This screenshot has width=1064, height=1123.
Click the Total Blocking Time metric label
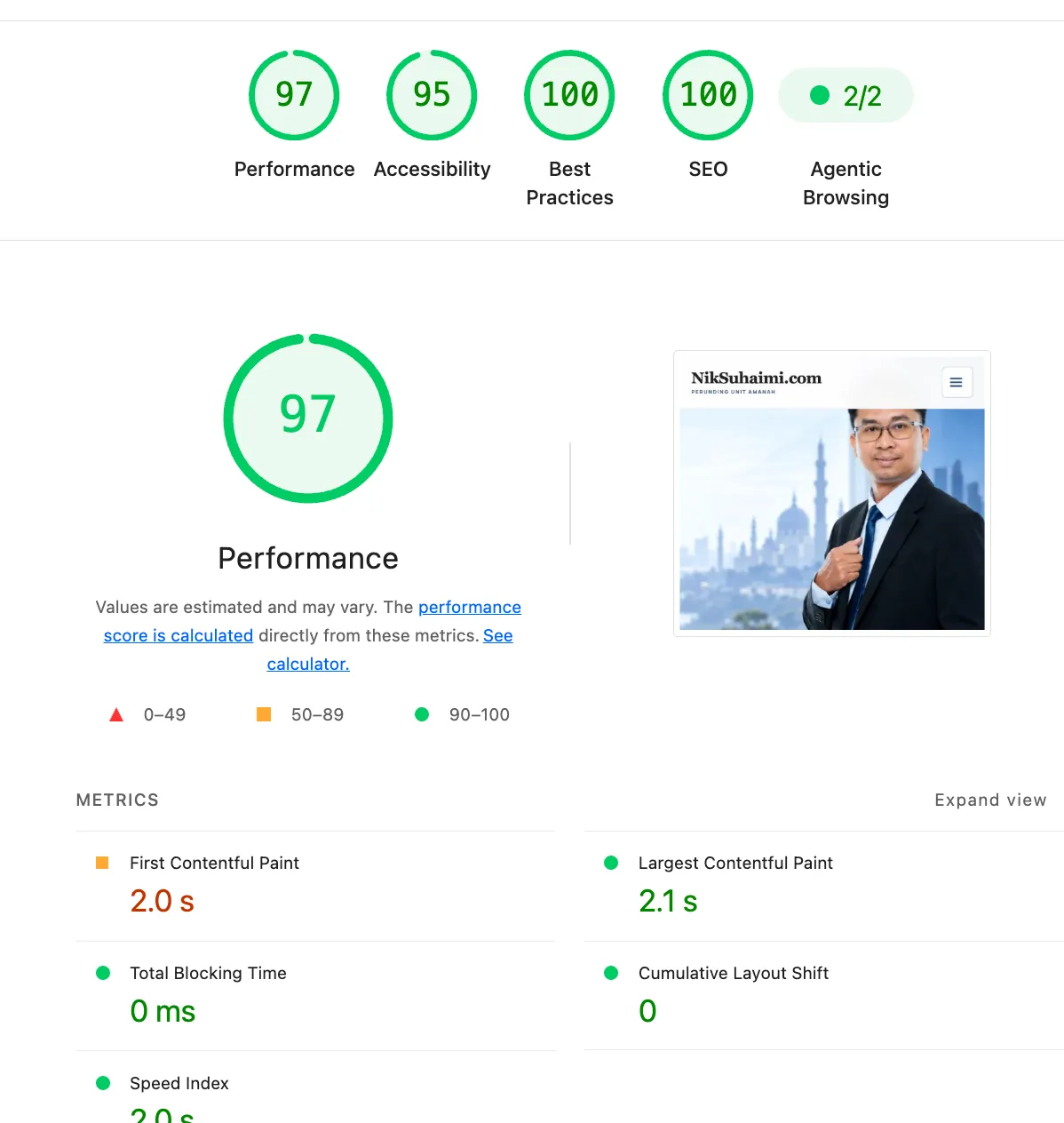pyautogui.click(x=208, y=973)
